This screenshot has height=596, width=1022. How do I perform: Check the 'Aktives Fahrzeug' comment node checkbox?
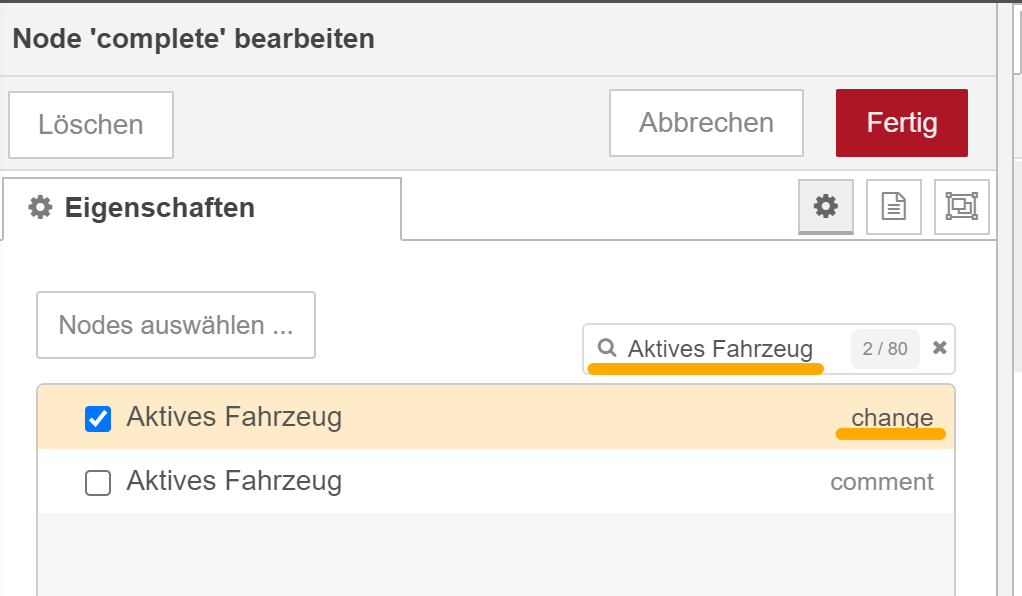[x=98, y=483]
